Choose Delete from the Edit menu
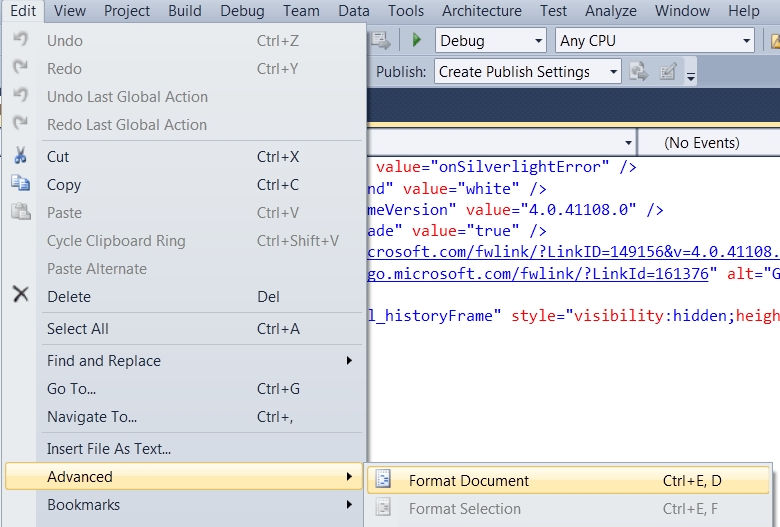Screen dimensions: 780x527 [184, 297]
